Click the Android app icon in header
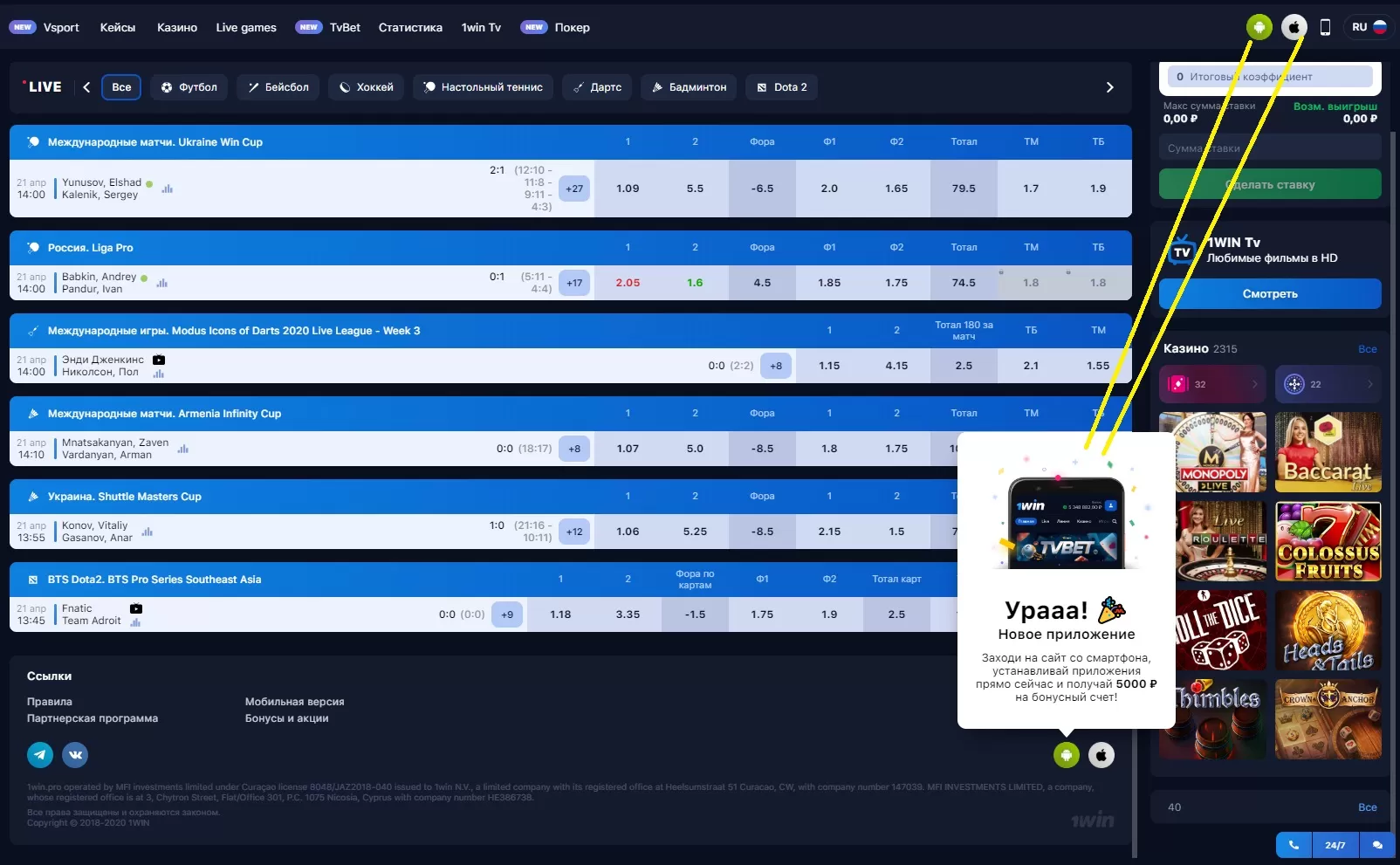 click(x=1259, y=27)
